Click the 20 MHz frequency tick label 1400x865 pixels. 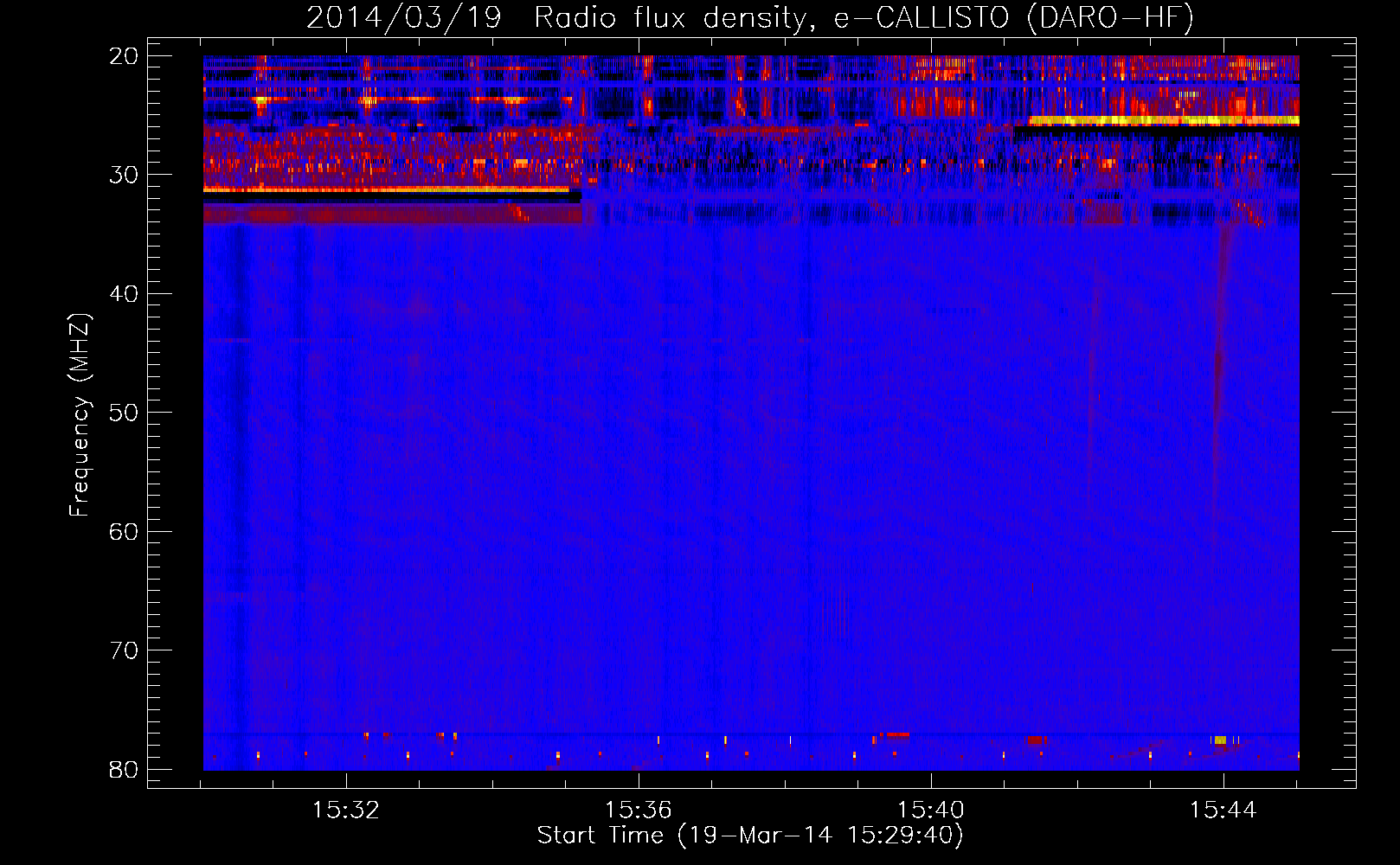124,56
